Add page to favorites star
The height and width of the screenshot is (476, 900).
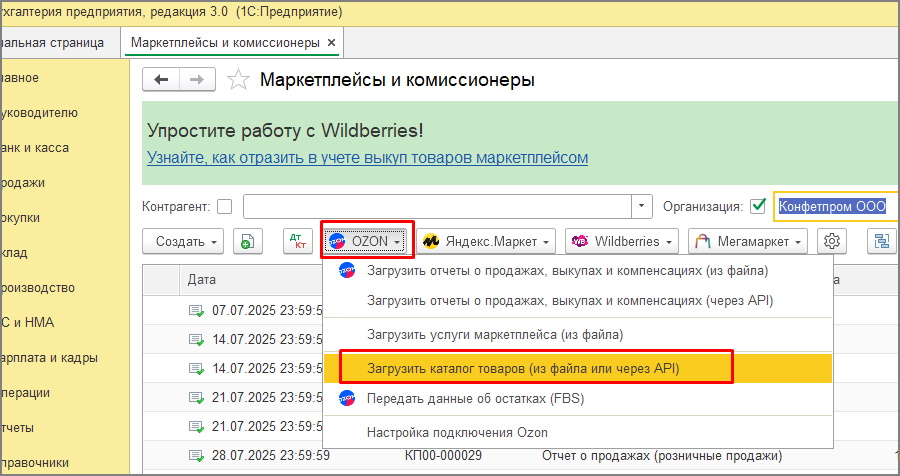click(x=238, y=80)
